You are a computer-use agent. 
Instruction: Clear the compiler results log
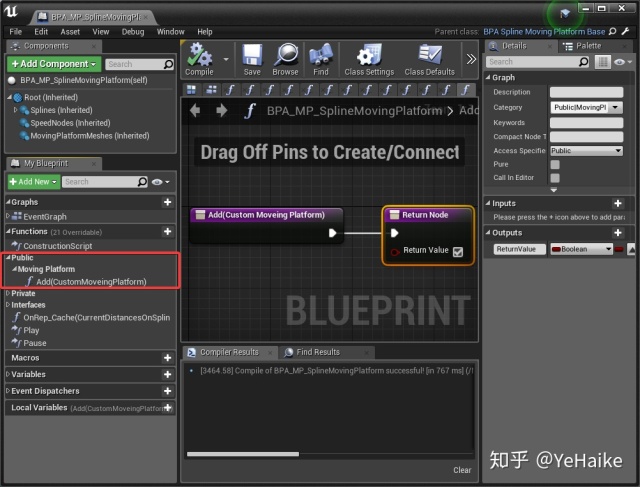point(462,470)
